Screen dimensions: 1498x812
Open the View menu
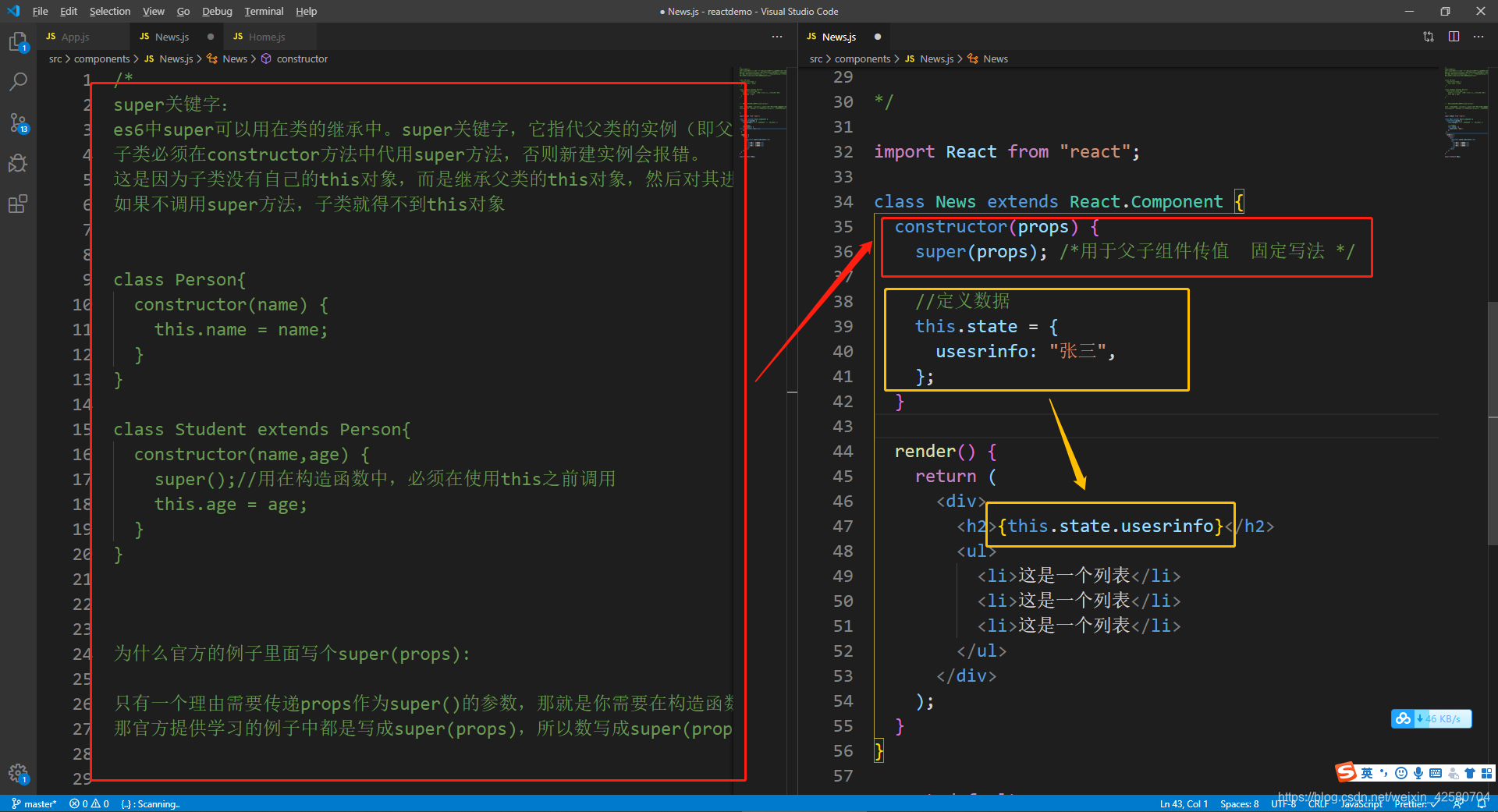(x=154, y=11)
